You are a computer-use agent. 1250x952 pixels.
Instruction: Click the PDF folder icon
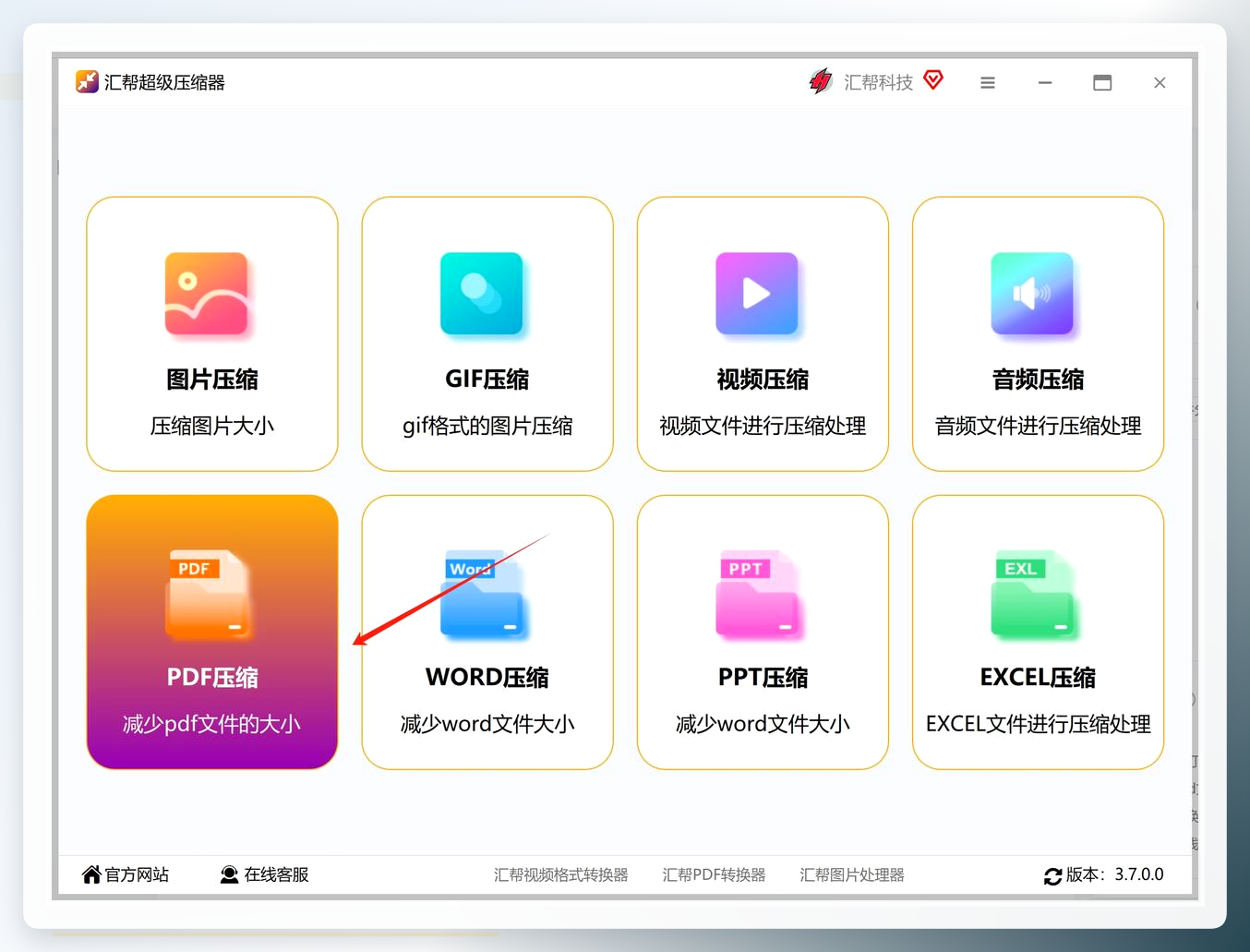coord(208,595)
